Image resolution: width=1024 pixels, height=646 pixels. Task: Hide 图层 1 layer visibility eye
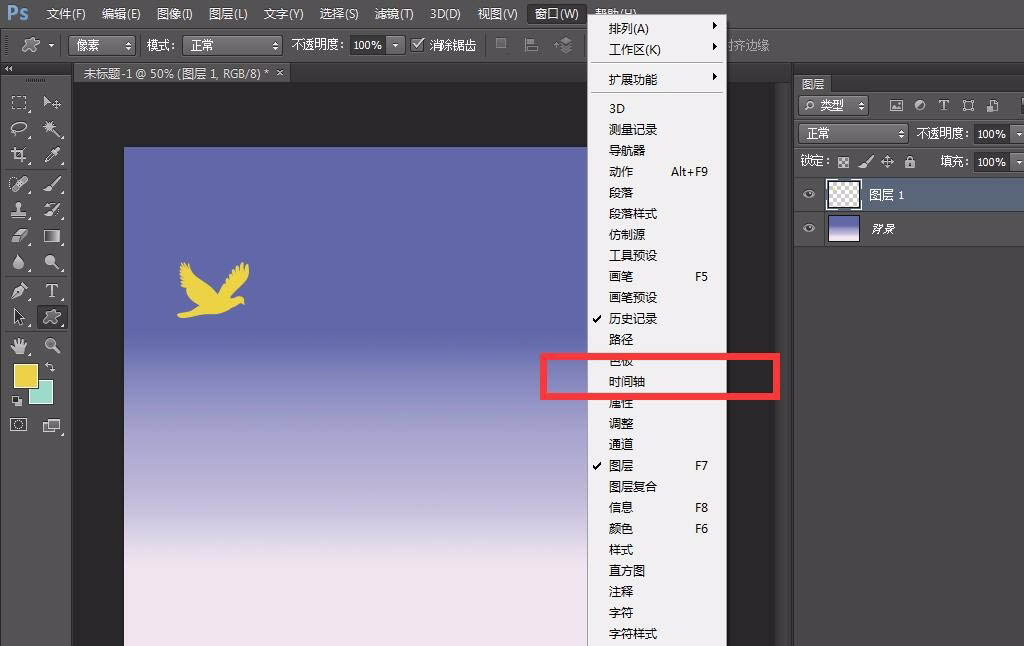[x=808, y=194]
